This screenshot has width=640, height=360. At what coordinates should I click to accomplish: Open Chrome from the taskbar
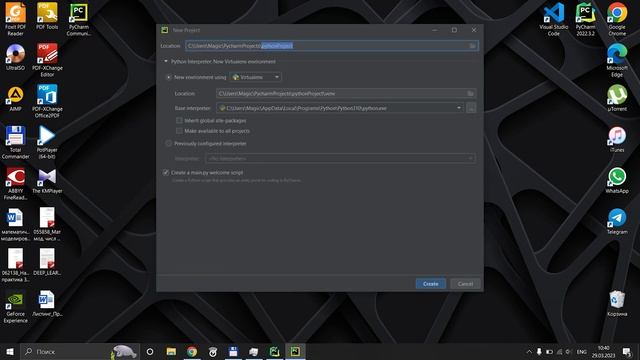(x=192, y=351)
